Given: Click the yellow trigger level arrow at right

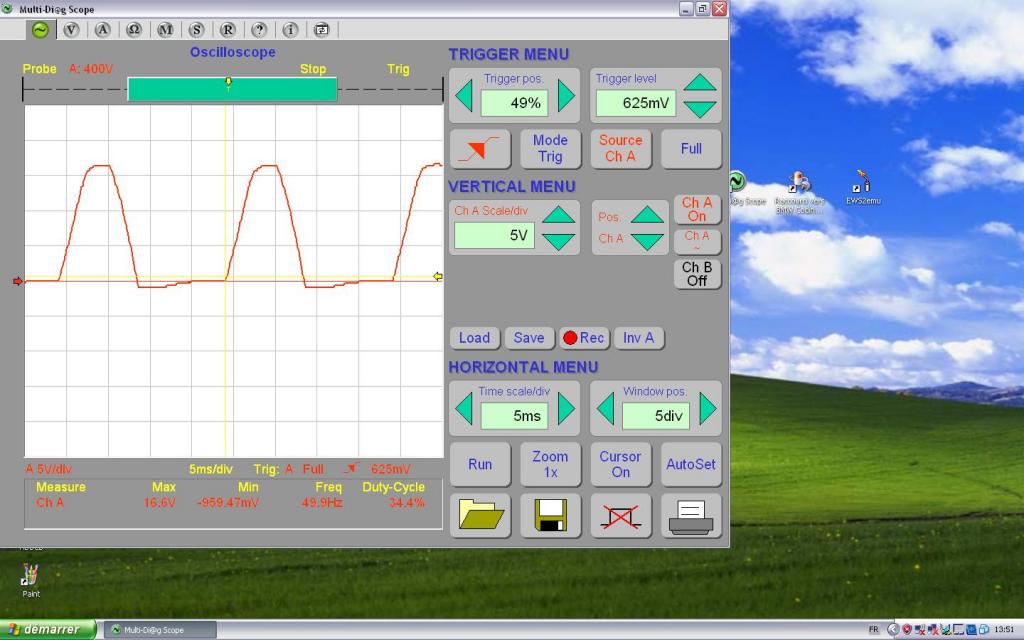Looking at the screenshot, I should [x=438, y=277].
